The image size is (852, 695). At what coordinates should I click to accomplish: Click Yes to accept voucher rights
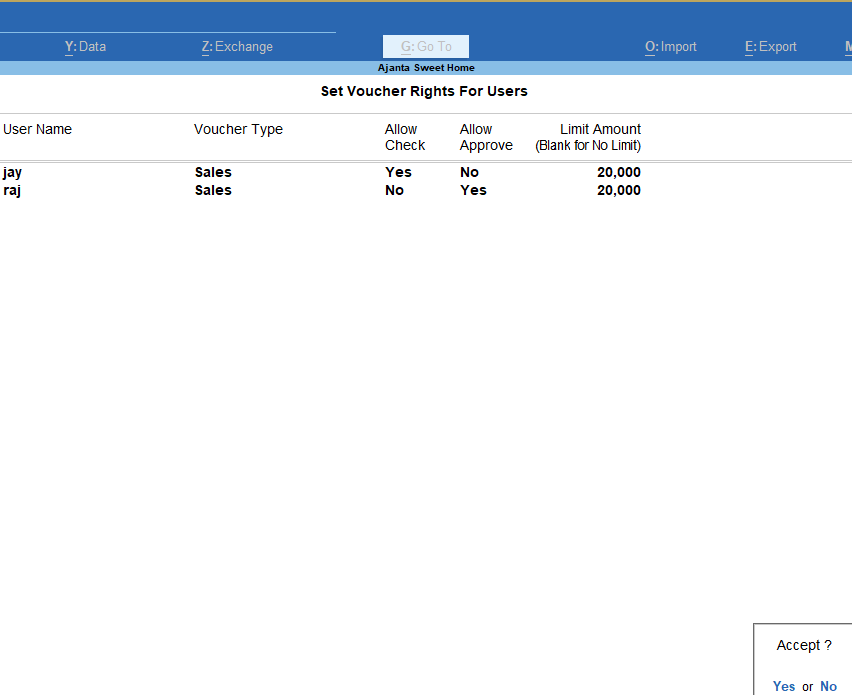(784, 686)
